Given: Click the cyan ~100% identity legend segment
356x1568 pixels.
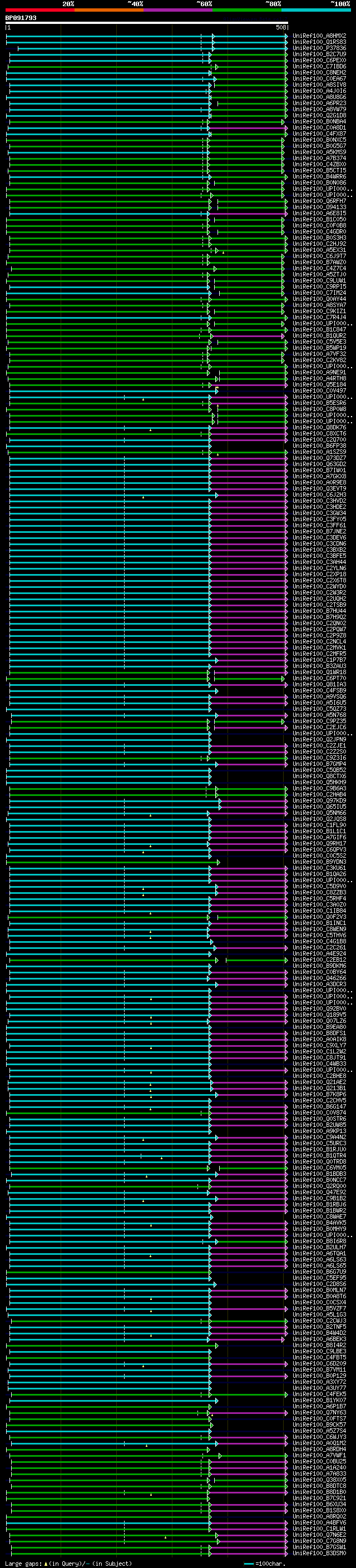Looking at the screenshot, I should tap(316, 10).
